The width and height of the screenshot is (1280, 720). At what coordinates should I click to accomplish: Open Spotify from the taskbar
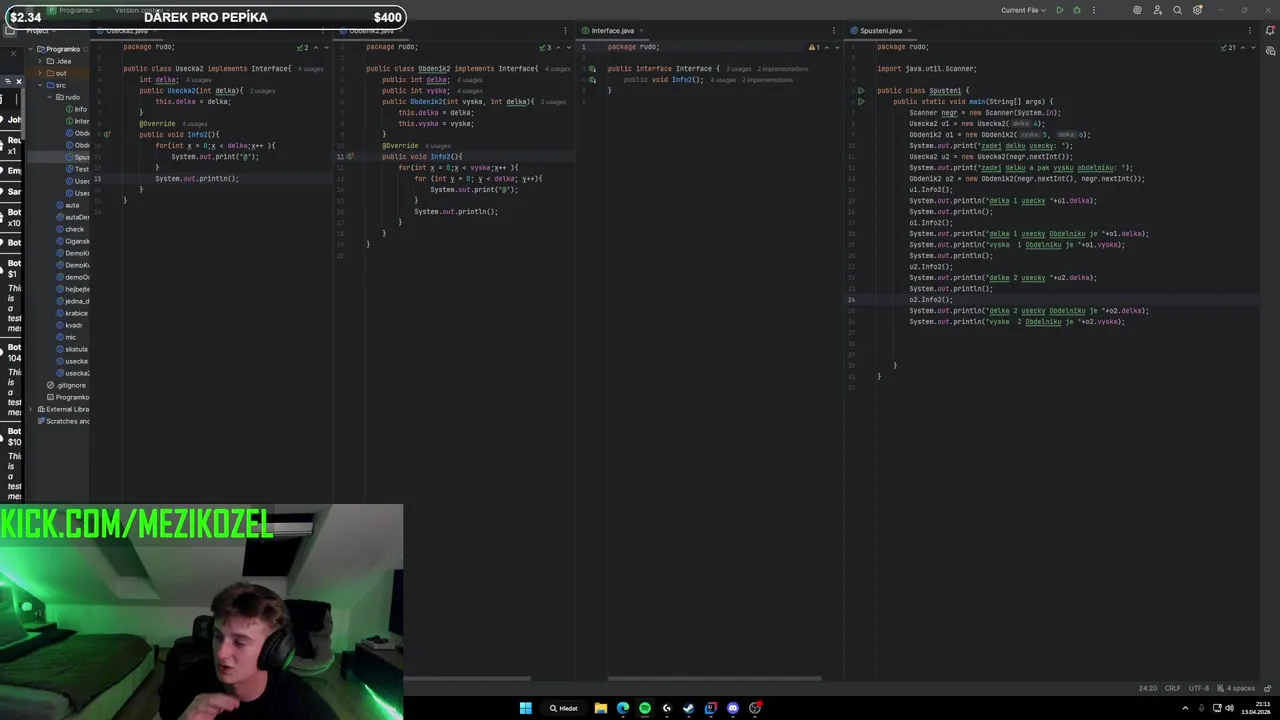pyautogui.click(x=645, y=708)
